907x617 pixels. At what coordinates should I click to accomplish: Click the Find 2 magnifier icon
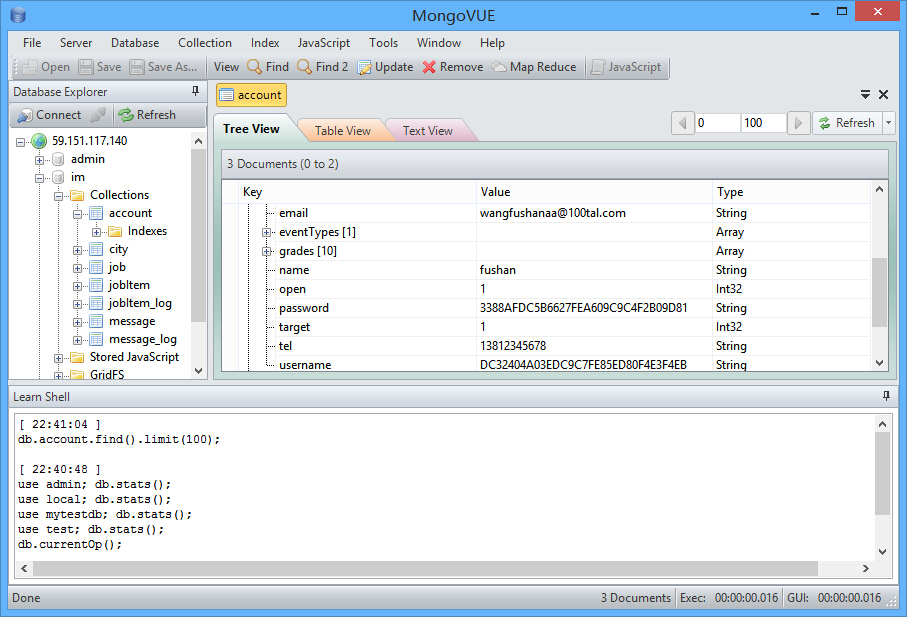point(304,67)
